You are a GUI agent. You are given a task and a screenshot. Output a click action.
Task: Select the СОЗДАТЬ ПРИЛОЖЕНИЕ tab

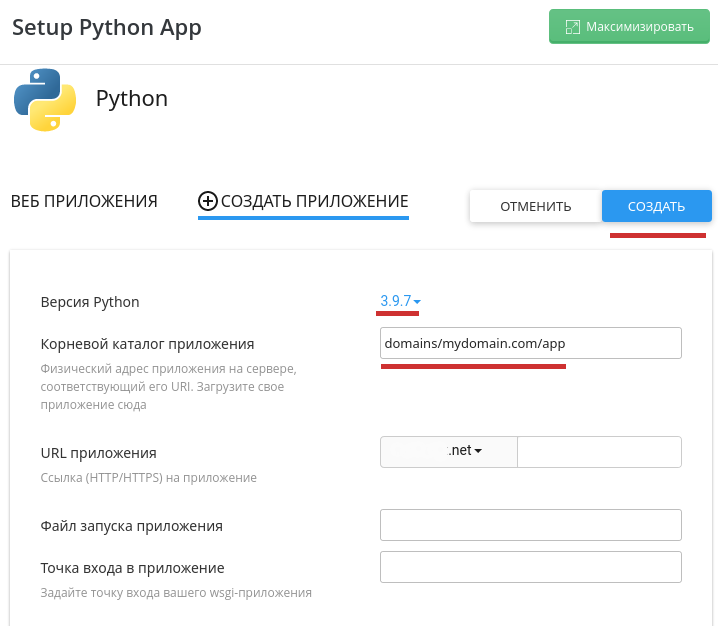click(x=314, y=201)
